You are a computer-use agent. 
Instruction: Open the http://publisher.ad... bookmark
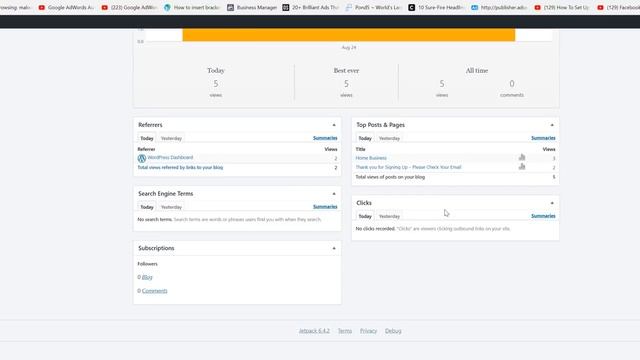coord(499,7)
